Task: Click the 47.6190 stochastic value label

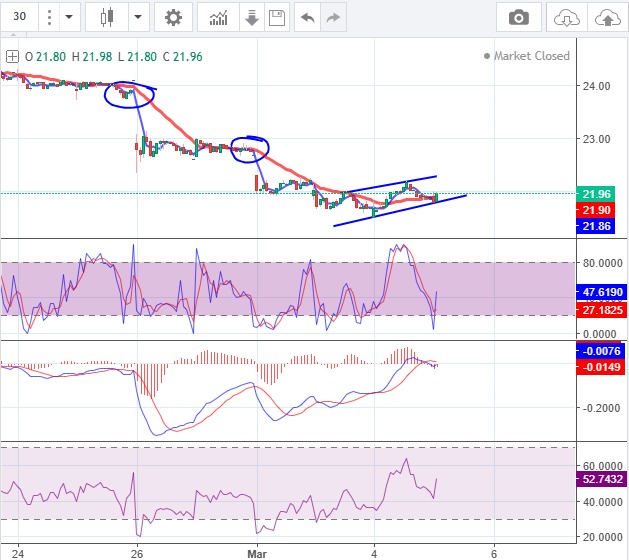Action: point(602,292)
